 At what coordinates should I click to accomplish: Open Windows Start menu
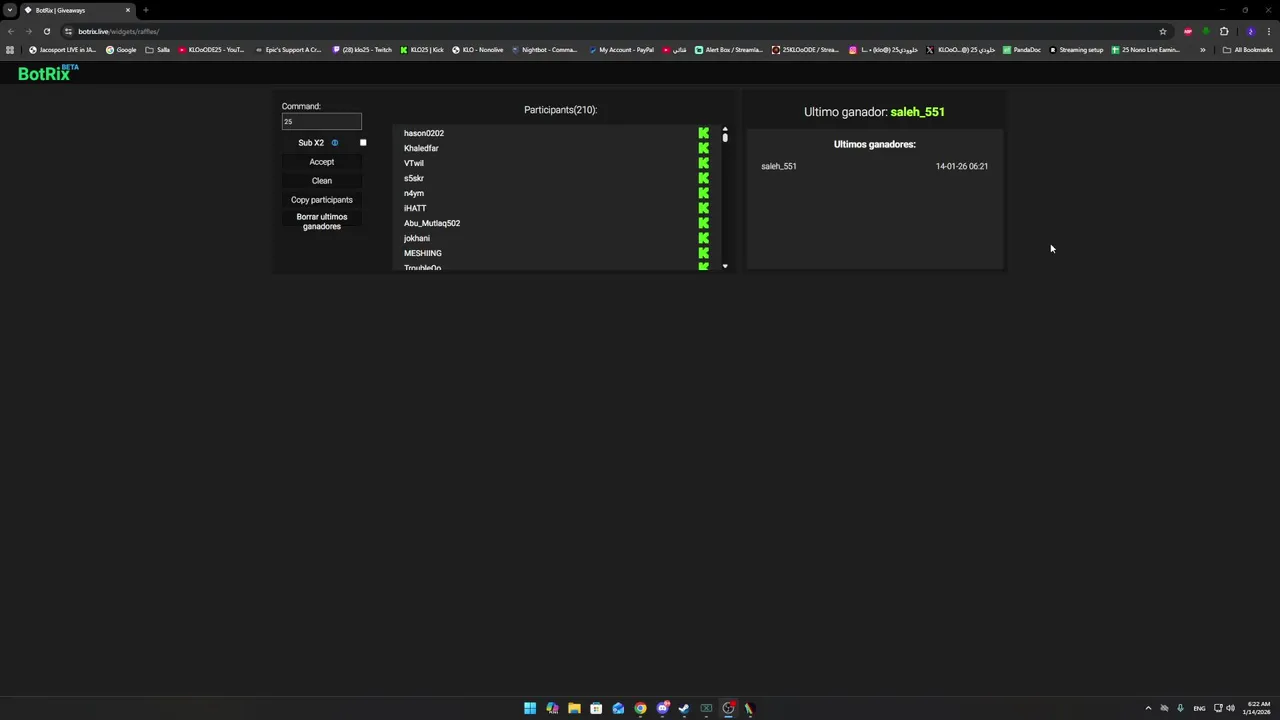click(x=530, y=708)
